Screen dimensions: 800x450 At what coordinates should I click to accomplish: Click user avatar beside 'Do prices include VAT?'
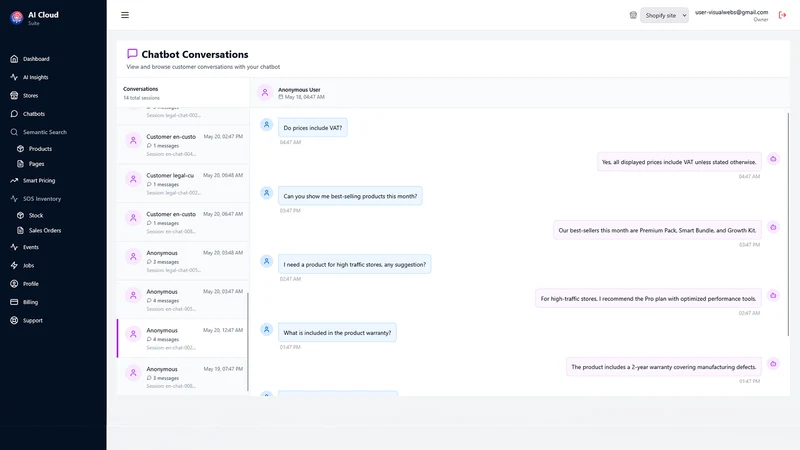tap(266, 124)
